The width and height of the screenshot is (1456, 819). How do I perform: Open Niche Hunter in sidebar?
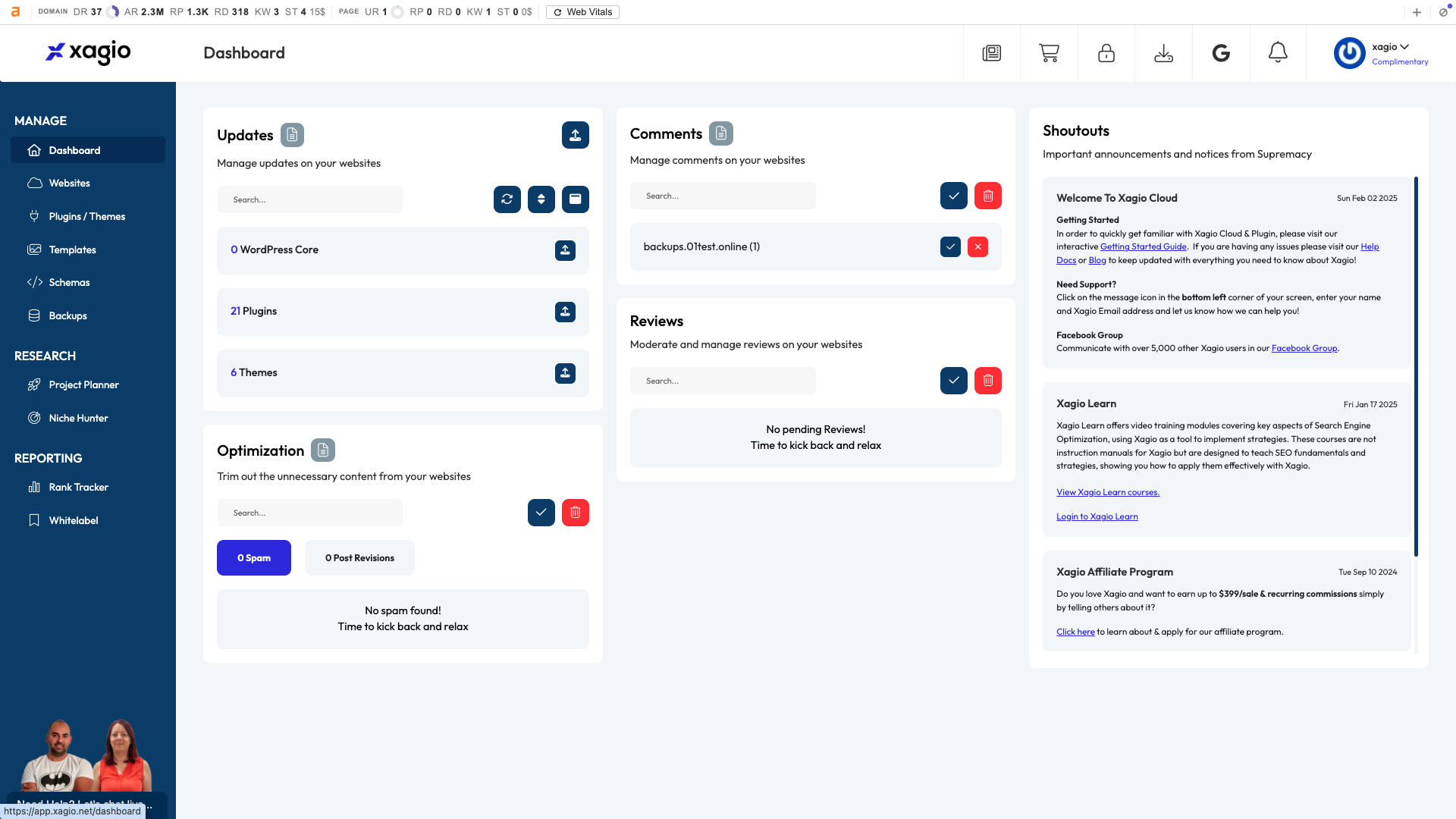pyautogui.click(x=88, y=418)
